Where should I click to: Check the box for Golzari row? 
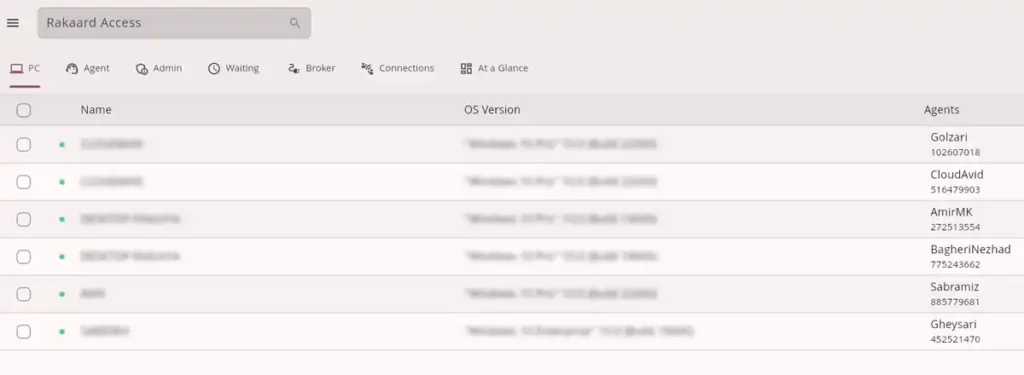(x=24, y=144)
